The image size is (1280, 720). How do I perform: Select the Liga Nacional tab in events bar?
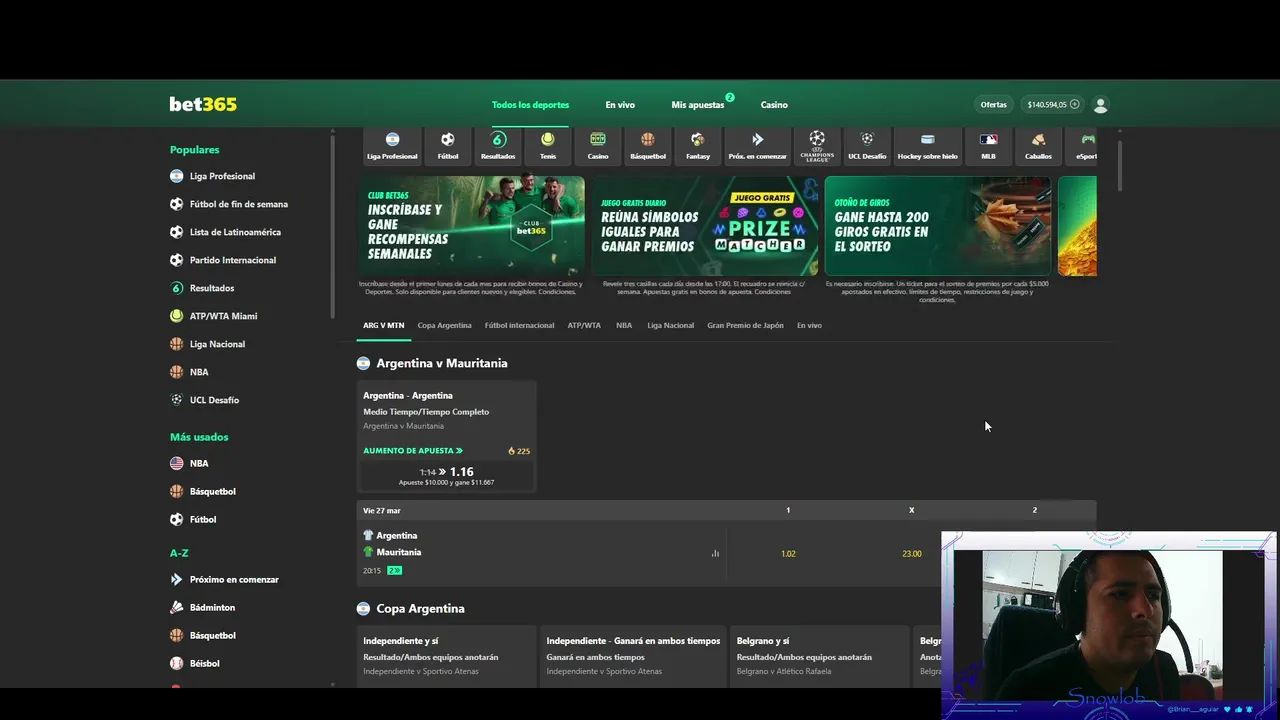coord(670,325)
